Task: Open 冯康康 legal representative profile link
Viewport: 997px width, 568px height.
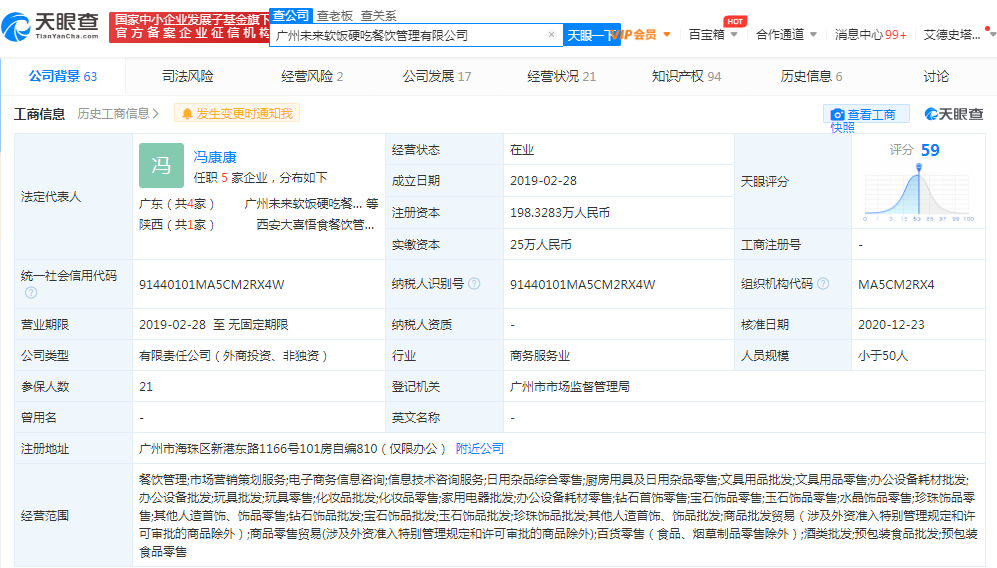Action: coord(215,157)
